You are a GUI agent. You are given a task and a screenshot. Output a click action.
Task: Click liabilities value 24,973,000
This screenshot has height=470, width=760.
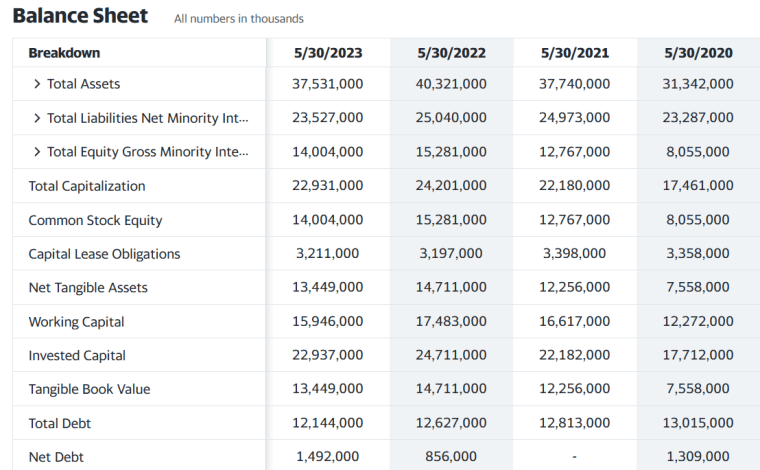click(x=574, y=118)
